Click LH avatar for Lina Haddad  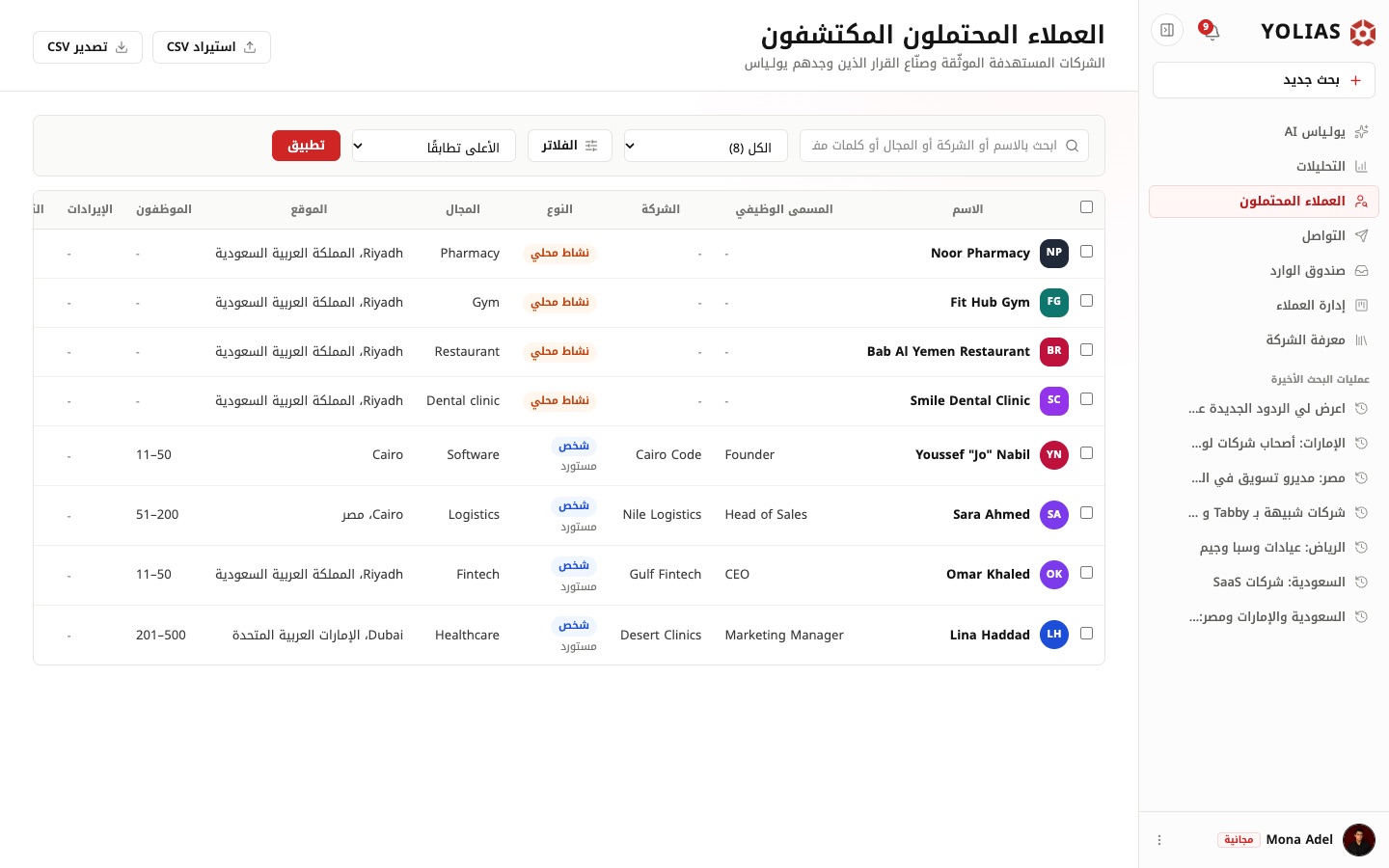(1054, 635)
